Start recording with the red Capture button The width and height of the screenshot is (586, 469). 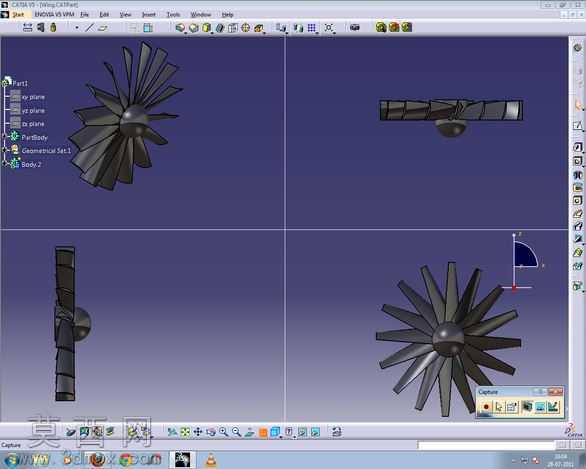coord(486,407)
